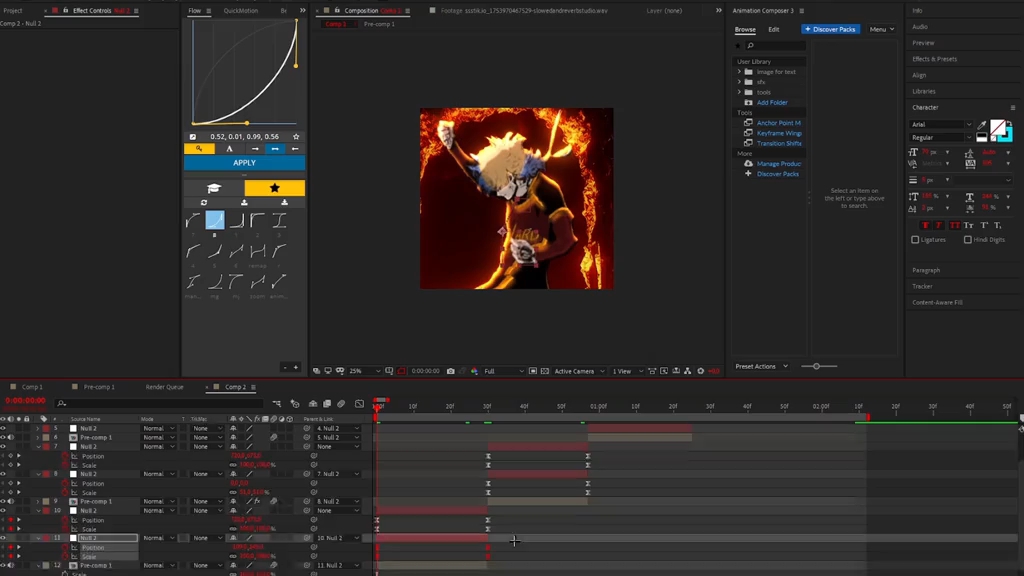Take a snapshot with the camera icon

coord(451,371)
